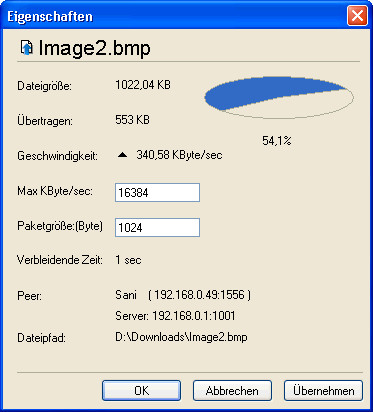Click the Eigenschaften title bar text
This screenshot has width=373, height=412.
50,16
